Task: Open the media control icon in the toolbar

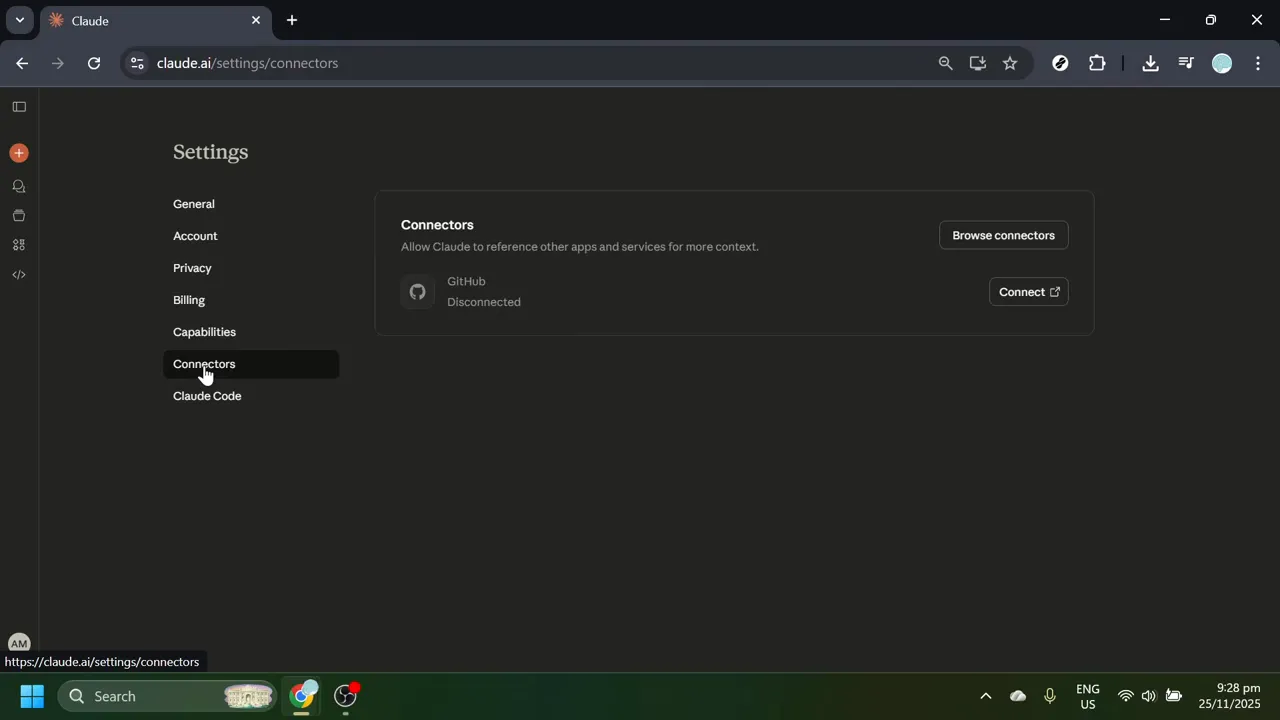Action: [x=1186, y=63]
